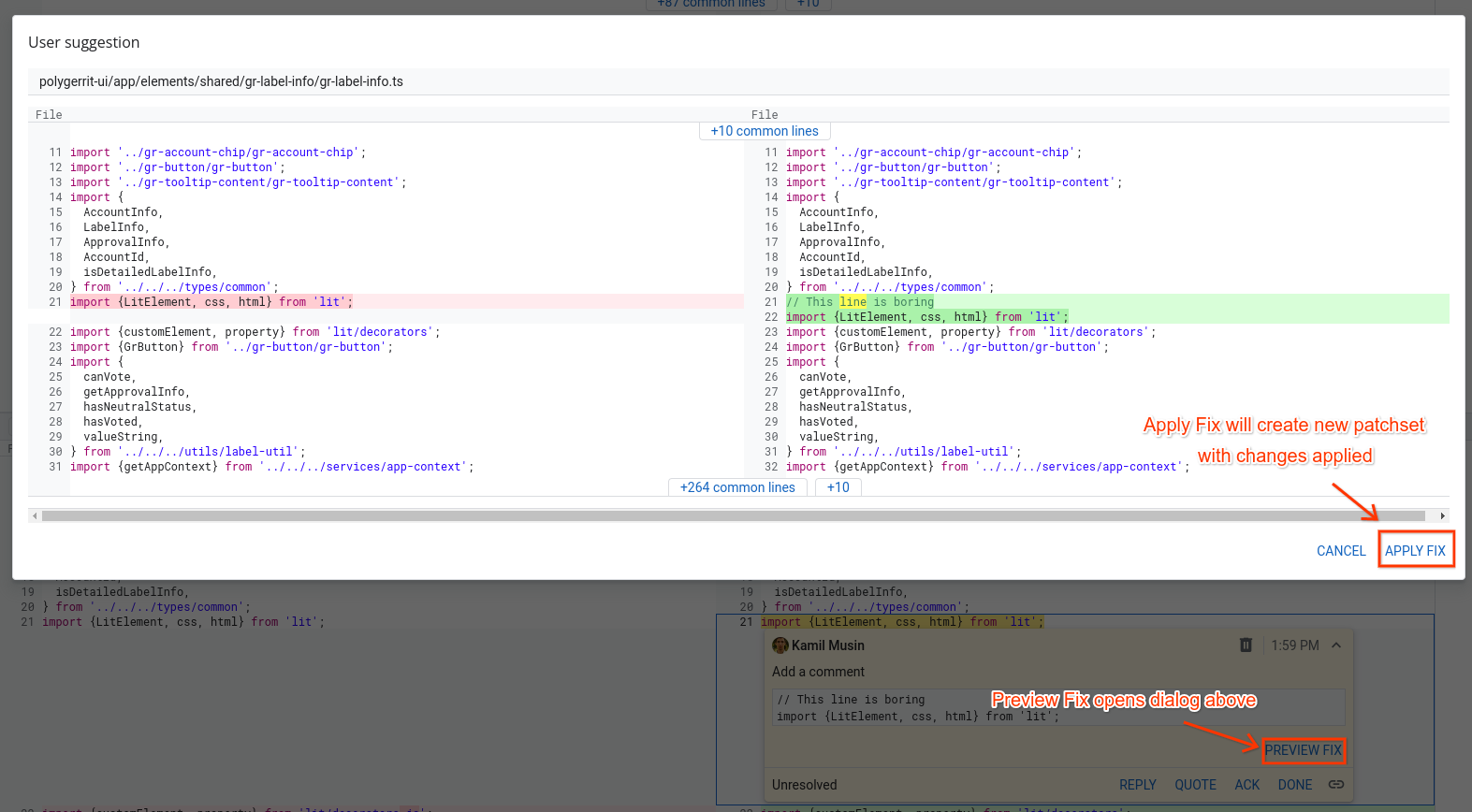
Task: Click the removed line 21 in left diff
Action: (211, 302)
